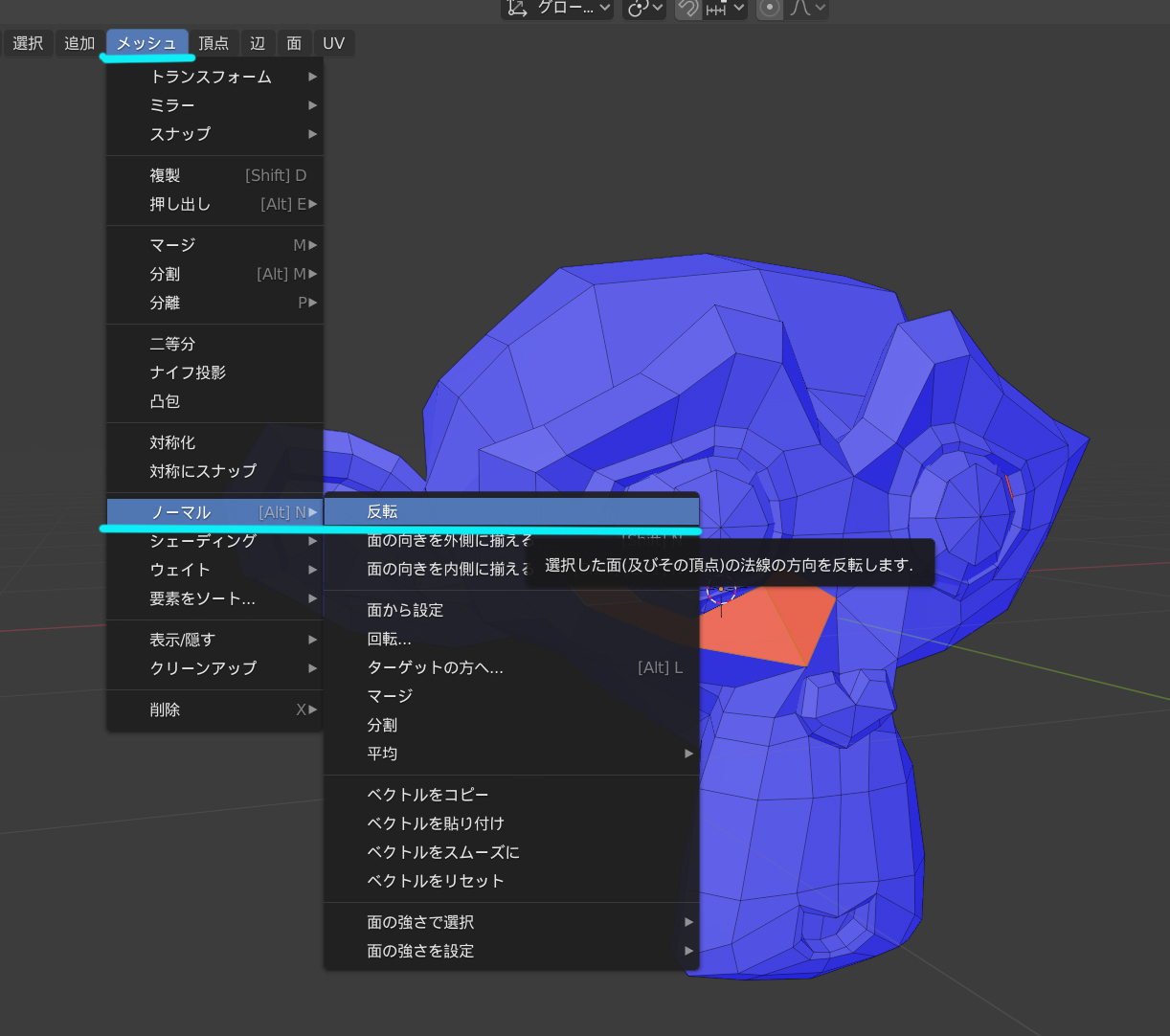This screenshot has height=1036, width=1170.
Task: Open the pivot point dropdown
Action: pos(644,8)
